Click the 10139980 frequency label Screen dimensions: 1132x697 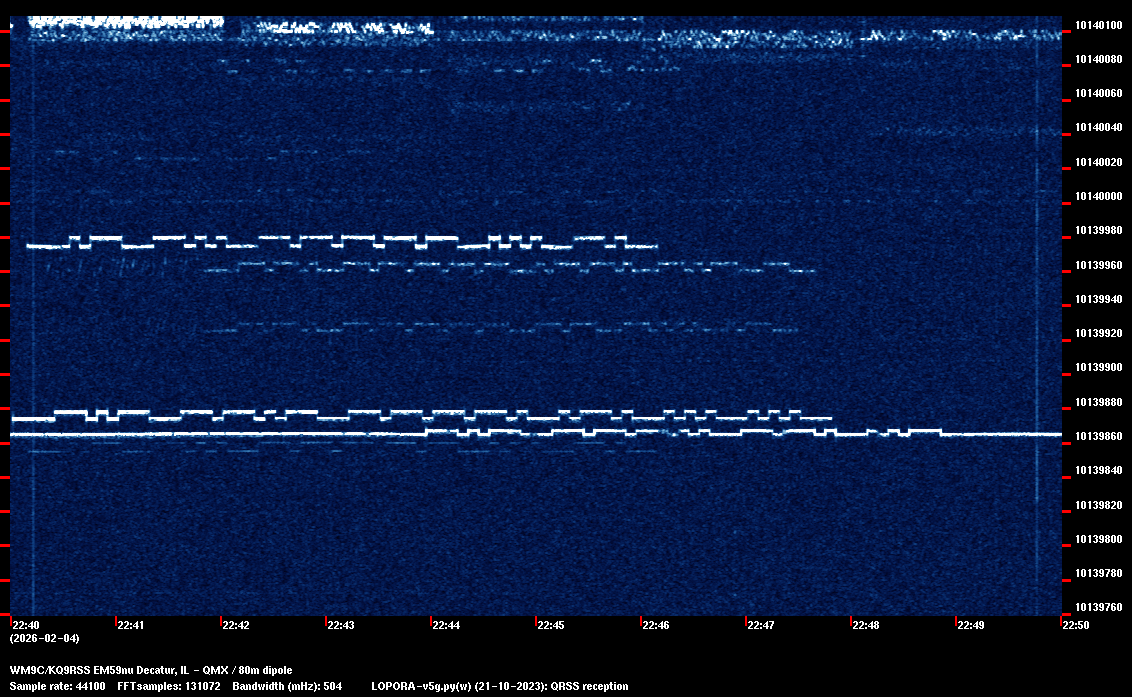[x=1097, y=230]
